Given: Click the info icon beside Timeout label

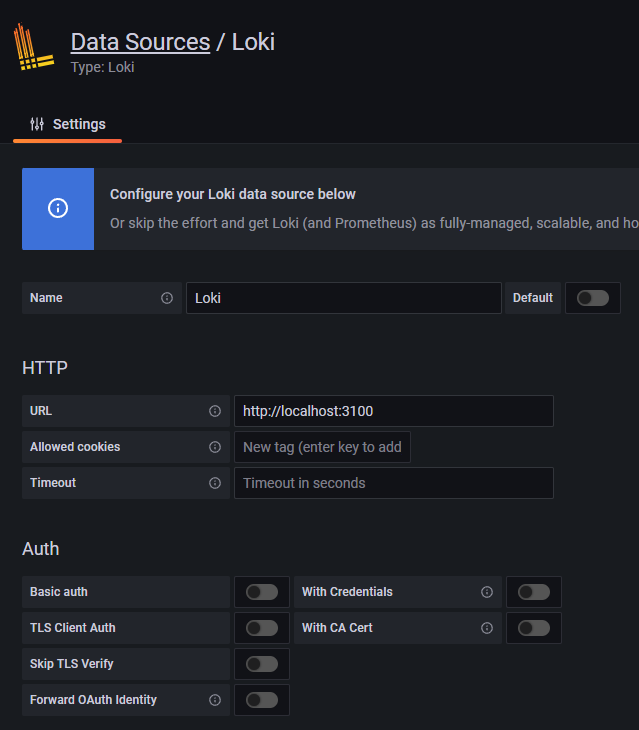Looking at the screenshot, I should tap(215, 483).
